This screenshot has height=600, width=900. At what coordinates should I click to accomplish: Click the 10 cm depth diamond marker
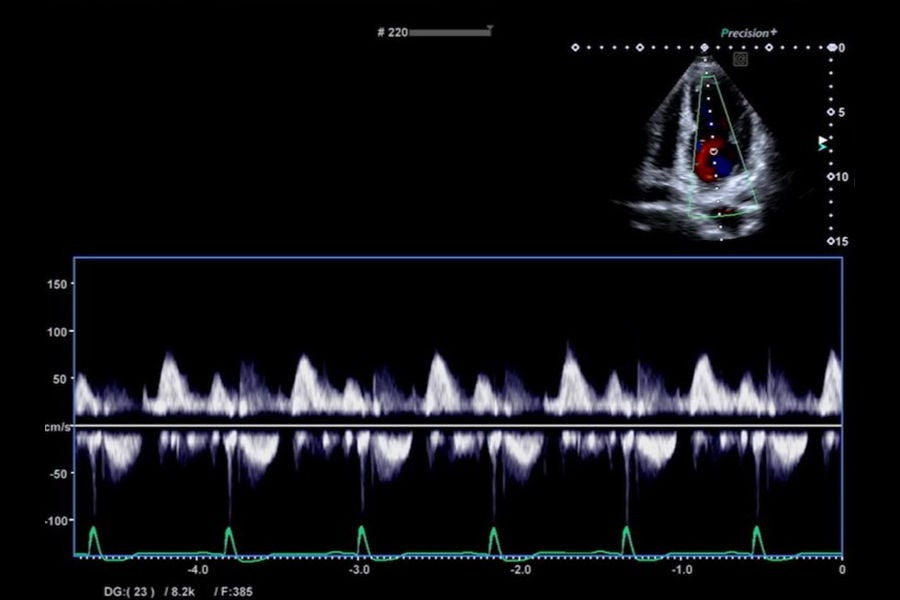(x=831, y=177)
